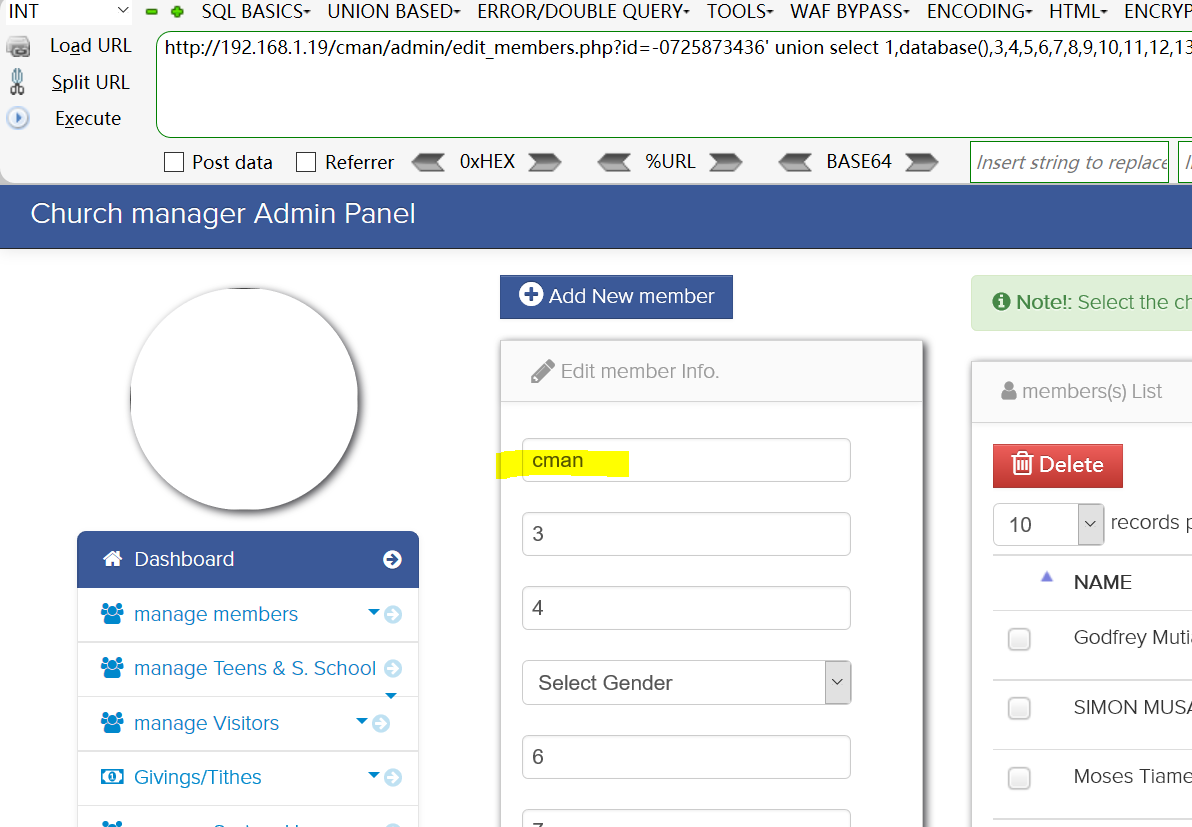This screenshot has height=827, width=1192.
Task: Click the green plus icon in HackBar
Action: [177, 11]
